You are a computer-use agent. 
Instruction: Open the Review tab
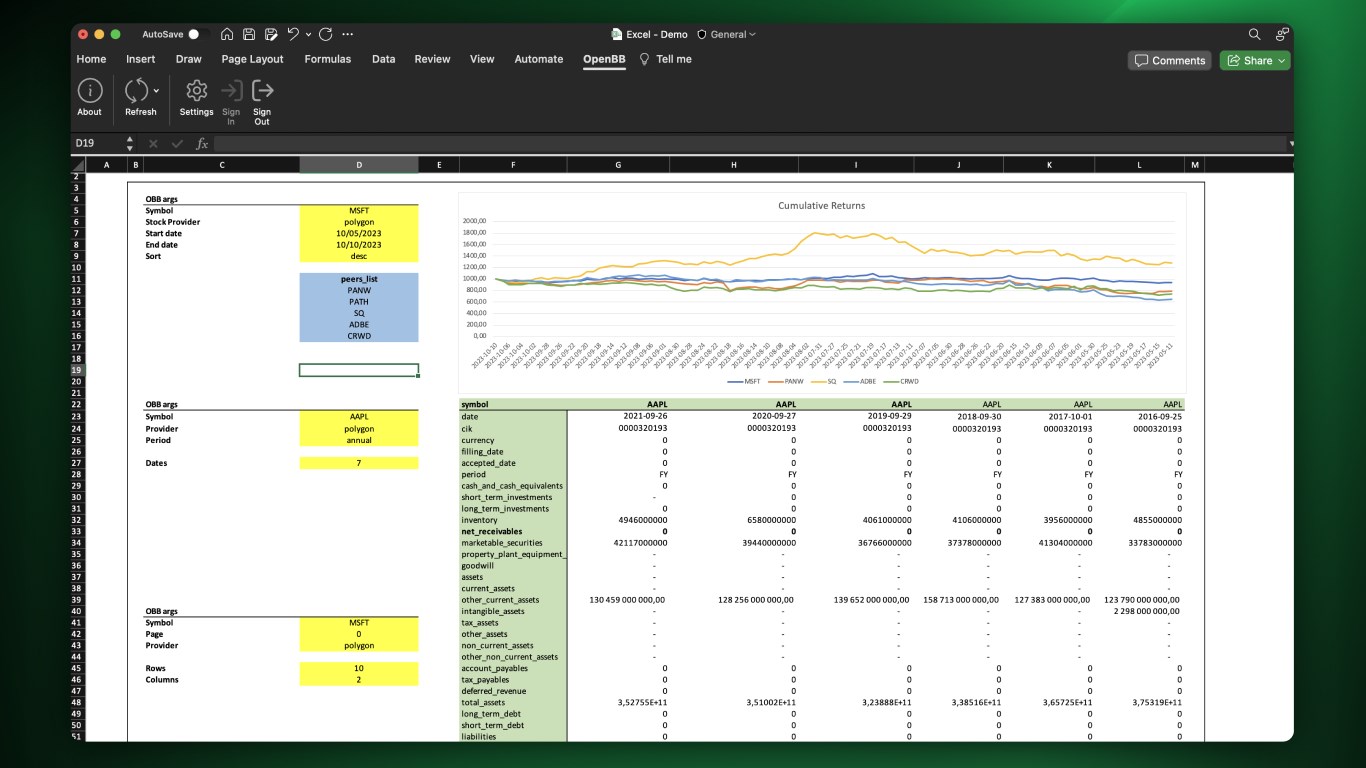432,59
